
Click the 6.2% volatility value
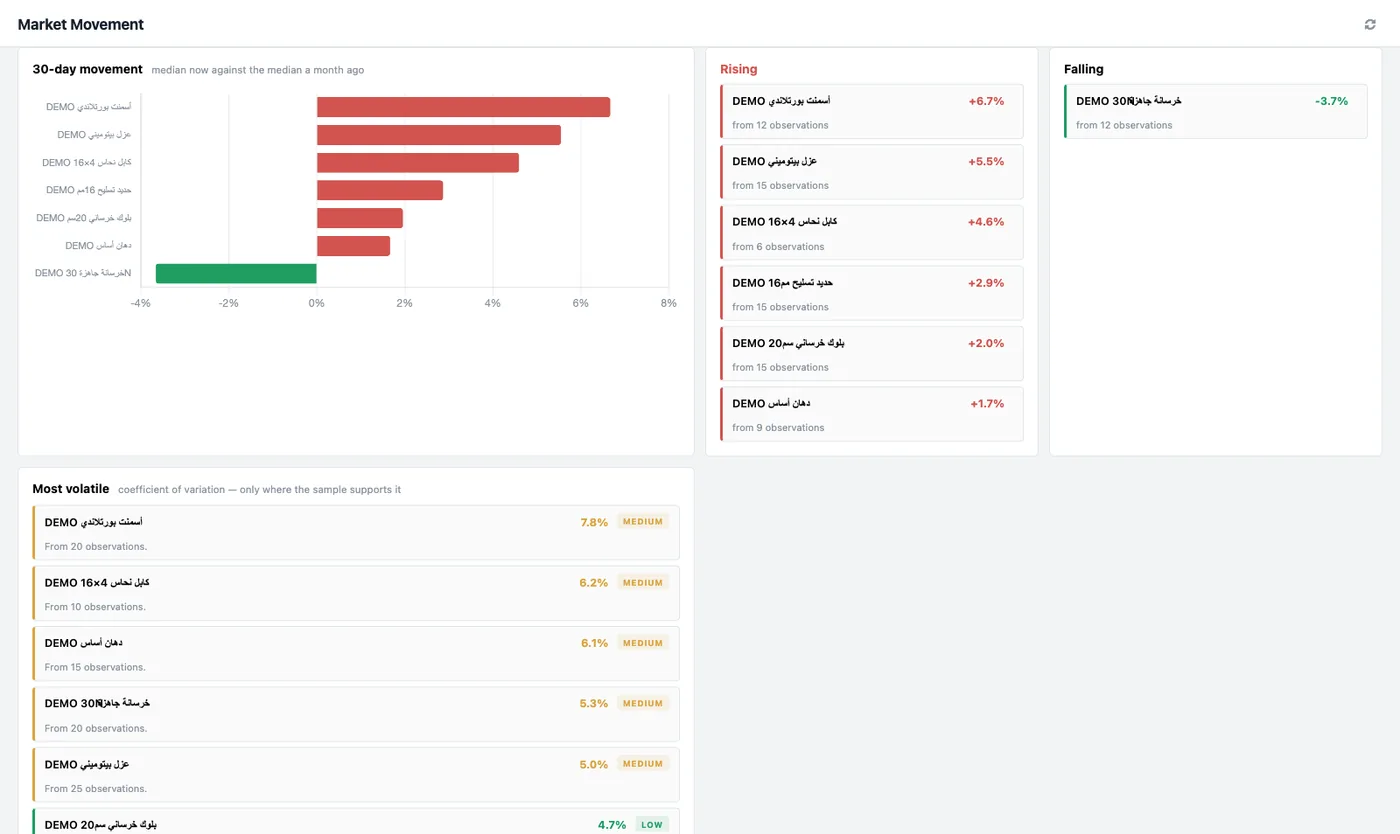coord(593,583)
